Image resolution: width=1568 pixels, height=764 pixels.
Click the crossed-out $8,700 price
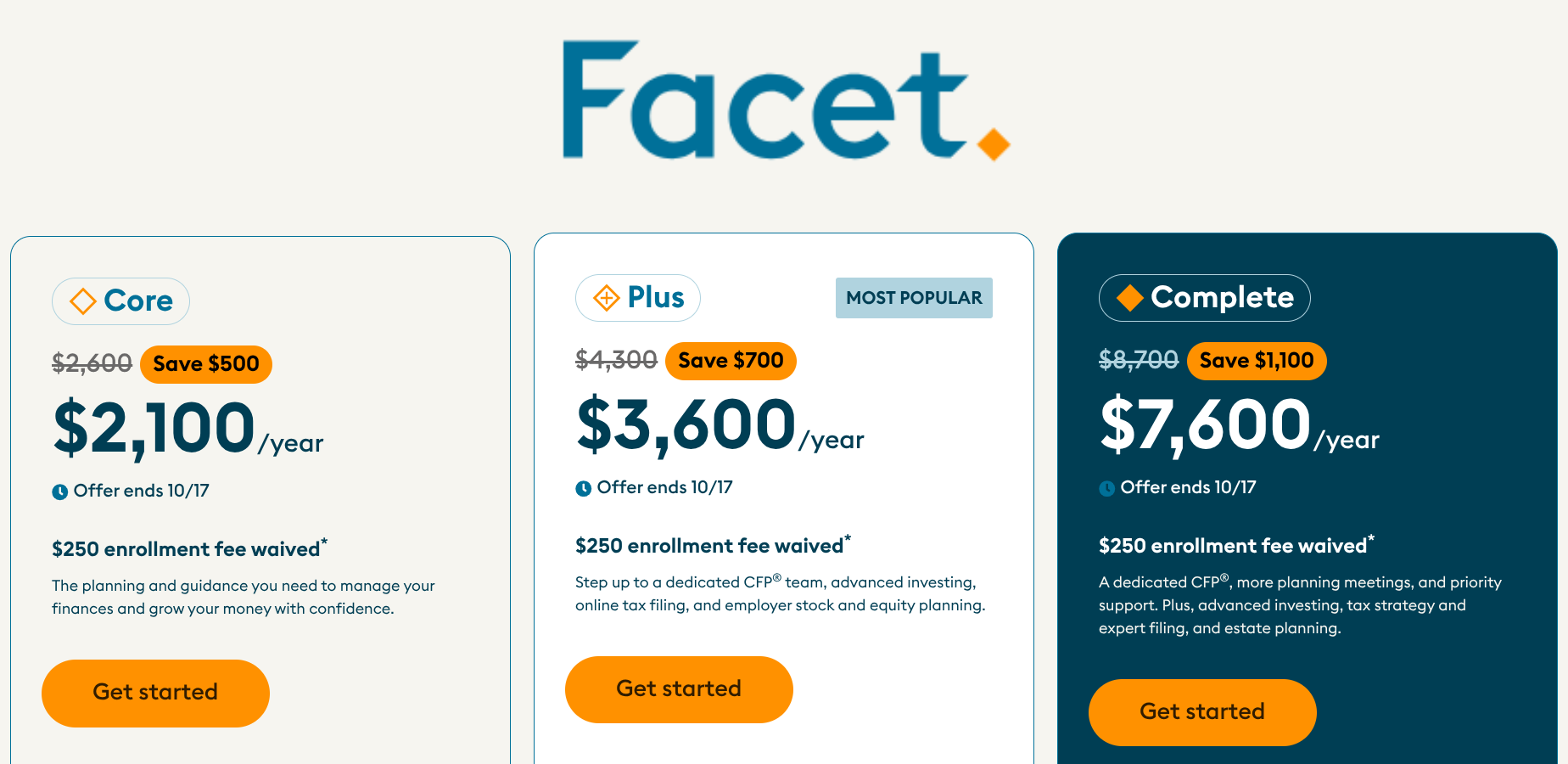tap(1138, 361)
